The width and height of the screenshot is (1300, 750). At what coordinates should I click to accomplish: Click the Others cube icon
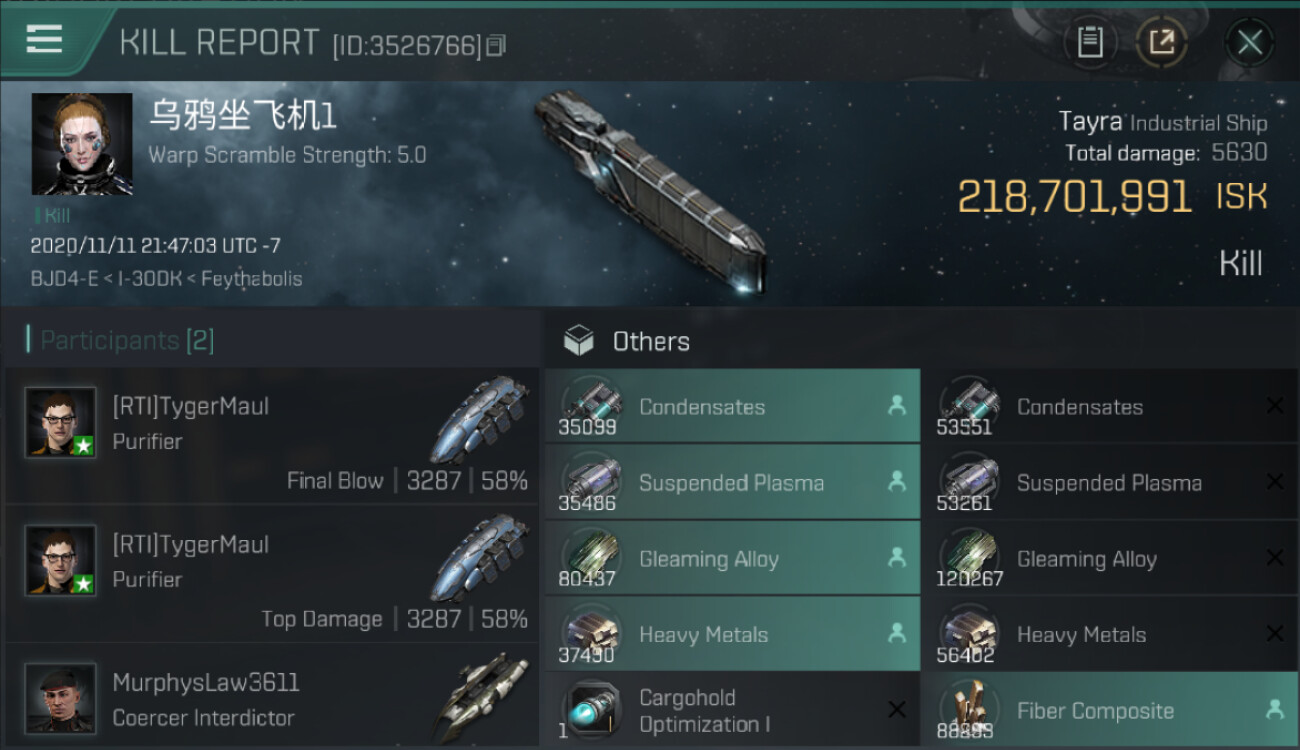(578, 341)
